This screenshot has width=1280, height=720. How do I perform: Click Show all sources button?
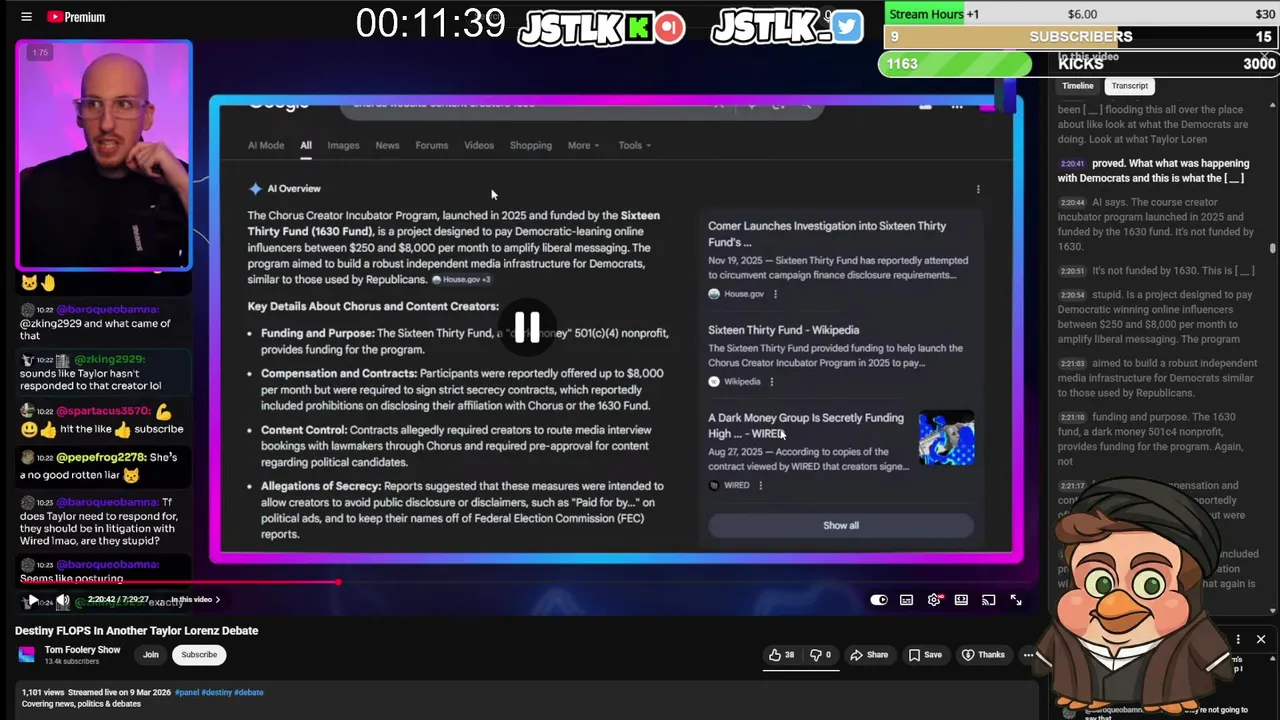point(841,525)
